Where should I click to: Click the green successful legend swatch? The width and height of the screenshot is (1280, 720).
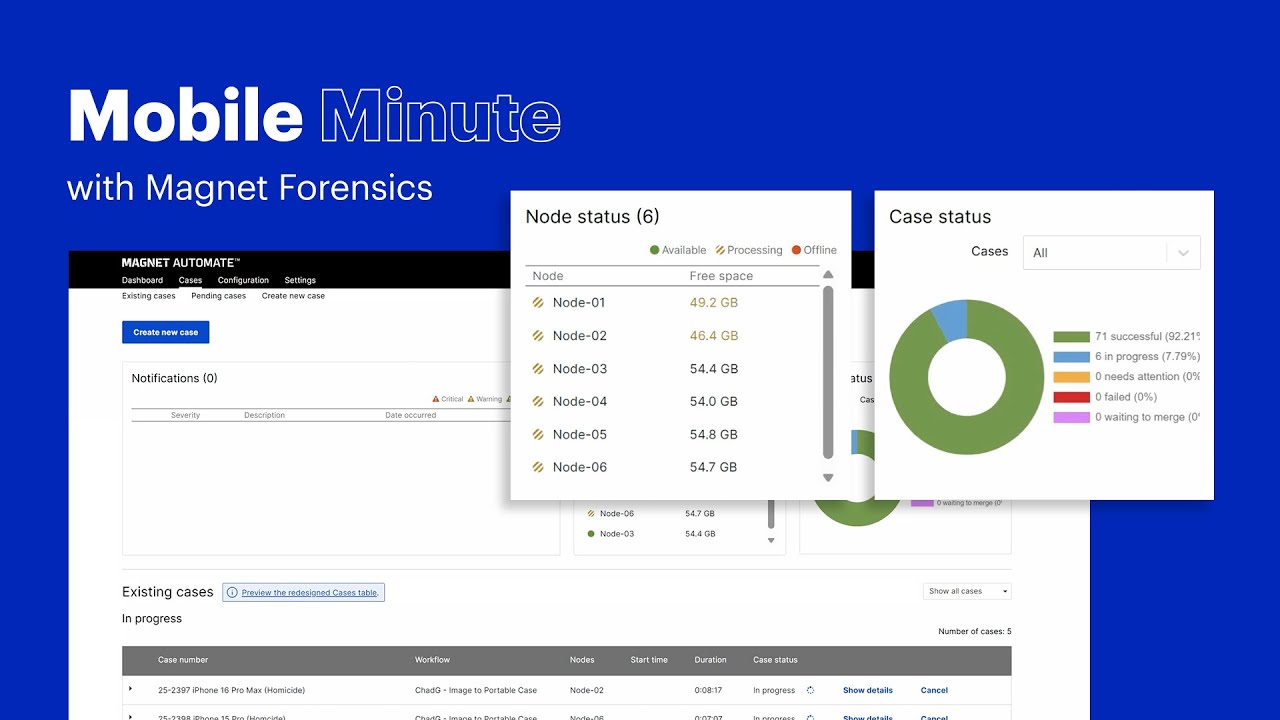1071,337
